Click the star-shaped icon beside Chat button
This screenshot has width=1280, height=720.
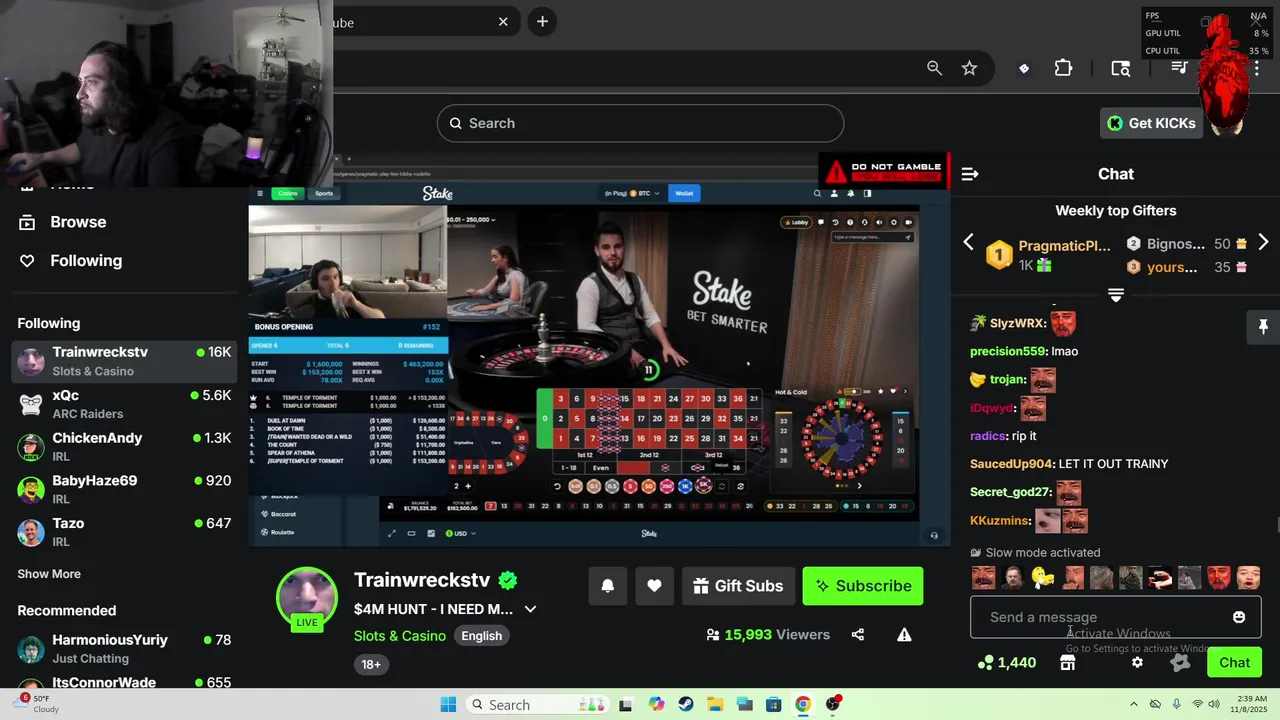(x=1181, y=662)
